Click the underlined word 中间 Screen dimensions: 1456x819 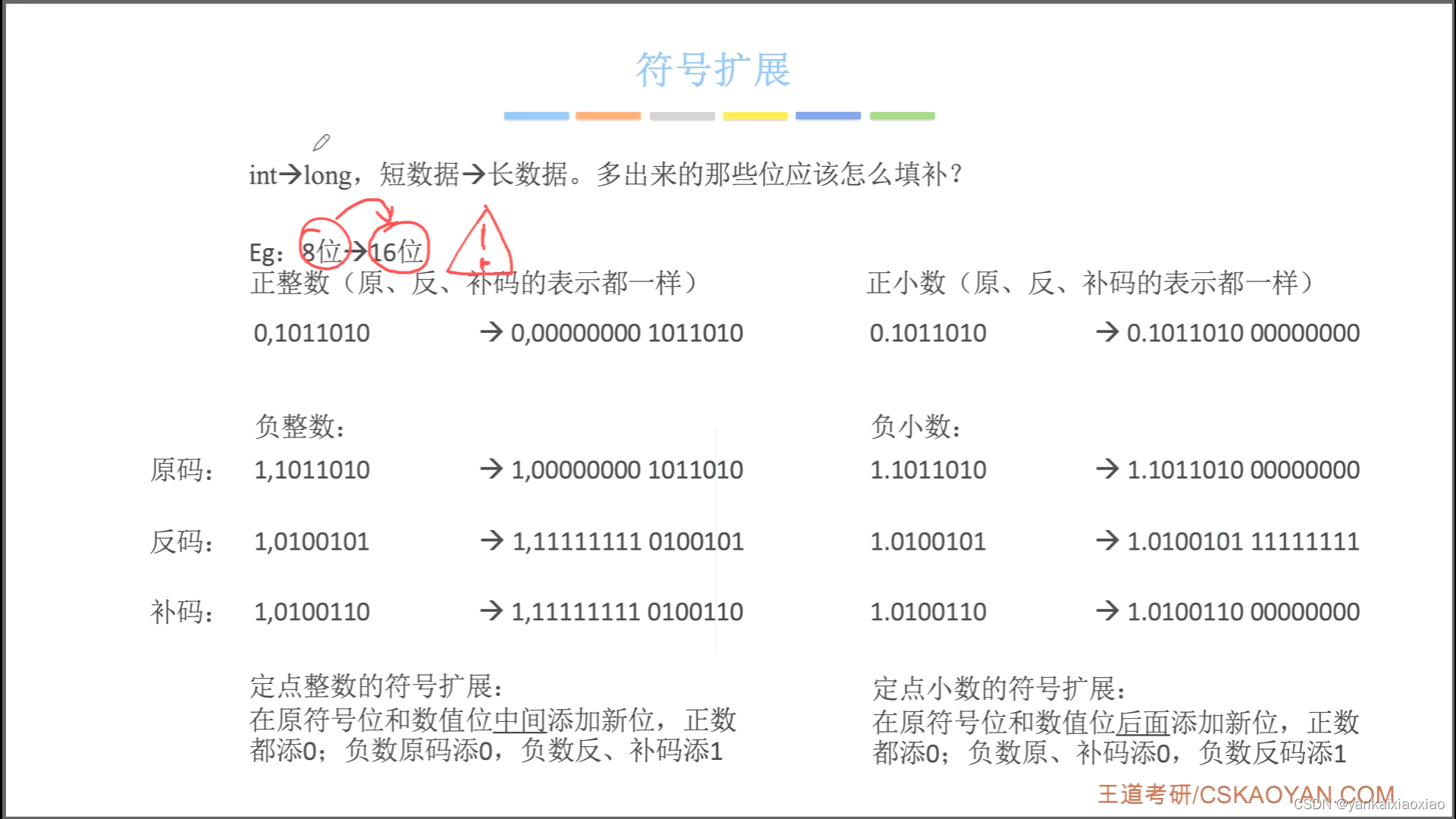[519, 720]
